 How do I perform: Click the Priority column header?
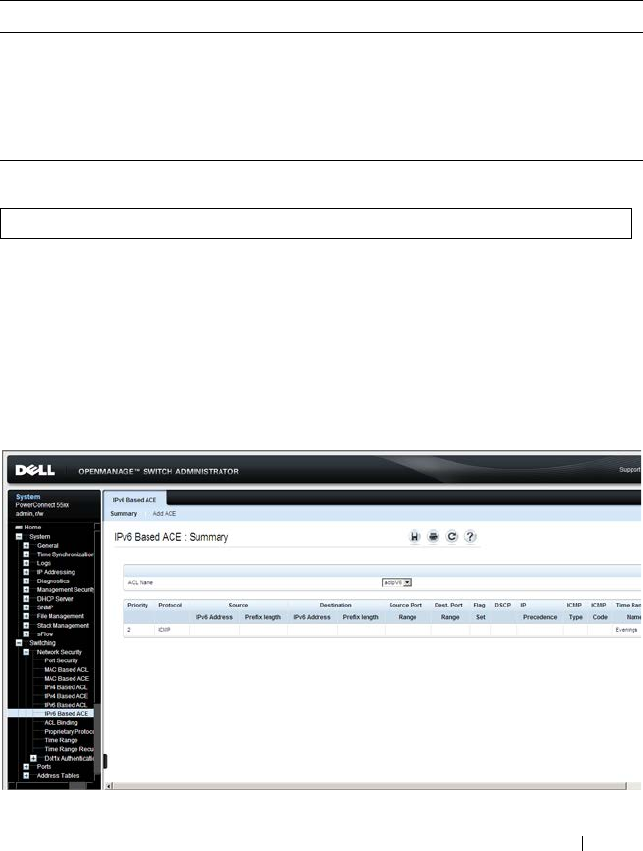point(138,605)
